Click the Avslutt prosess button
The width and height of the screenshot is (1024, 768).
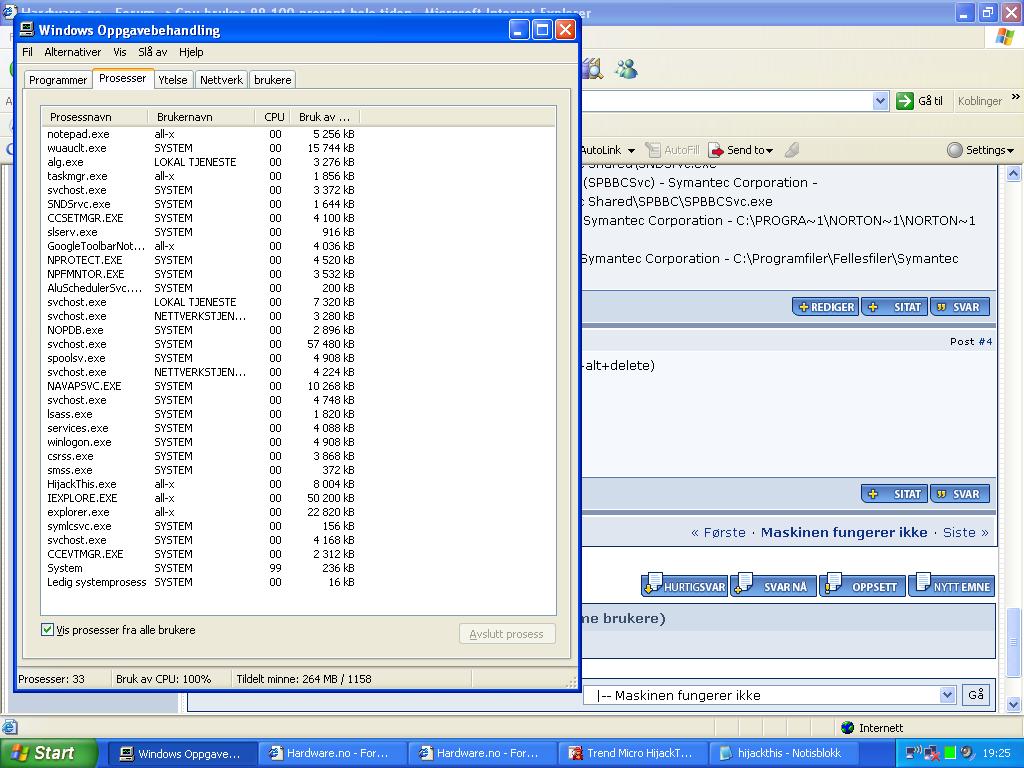[x=507, y=634]
